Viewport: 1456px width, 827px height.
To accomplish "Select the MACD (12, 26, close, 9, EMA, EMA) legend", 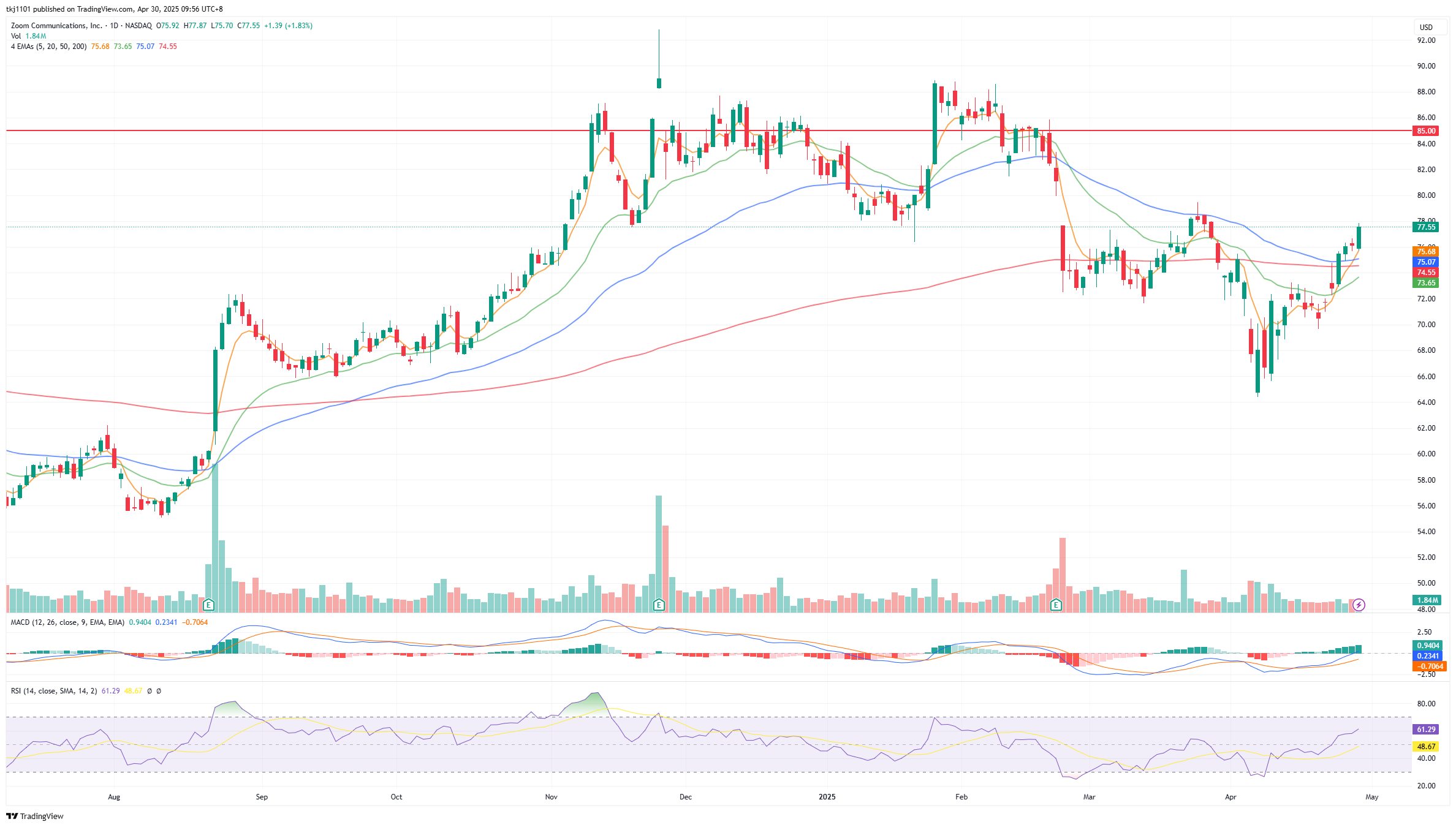I will [x=67, y=622].
